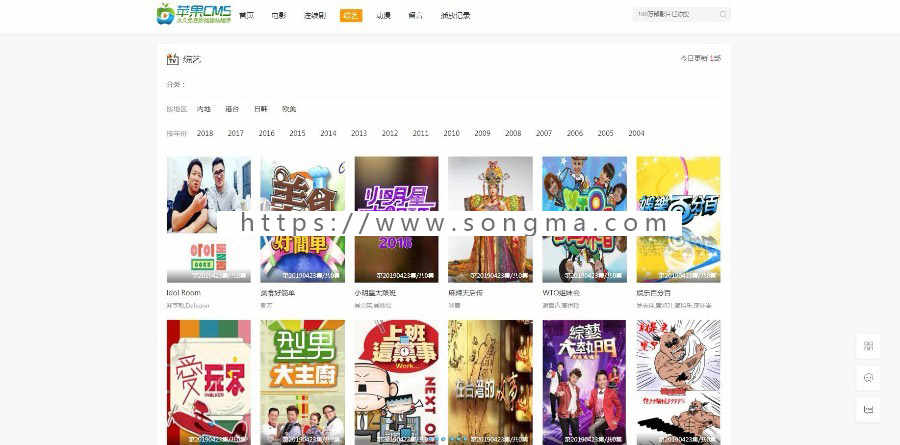Filter by year 2016

pyautogui.click(x=266, y=133)
